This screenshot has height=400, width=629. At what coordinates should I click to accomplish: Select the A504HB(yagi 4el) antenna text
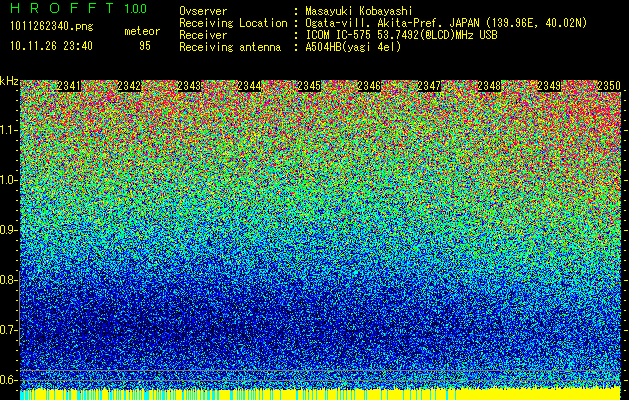353,47
